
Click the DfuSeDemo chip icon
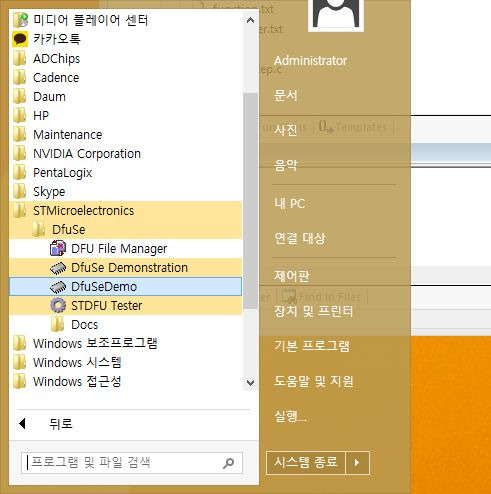click(x=58, y=287)
